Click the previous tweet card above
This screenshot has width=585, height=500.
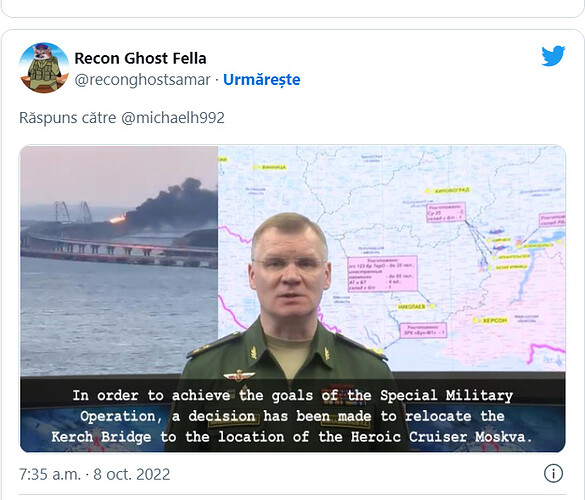point(292,8)
